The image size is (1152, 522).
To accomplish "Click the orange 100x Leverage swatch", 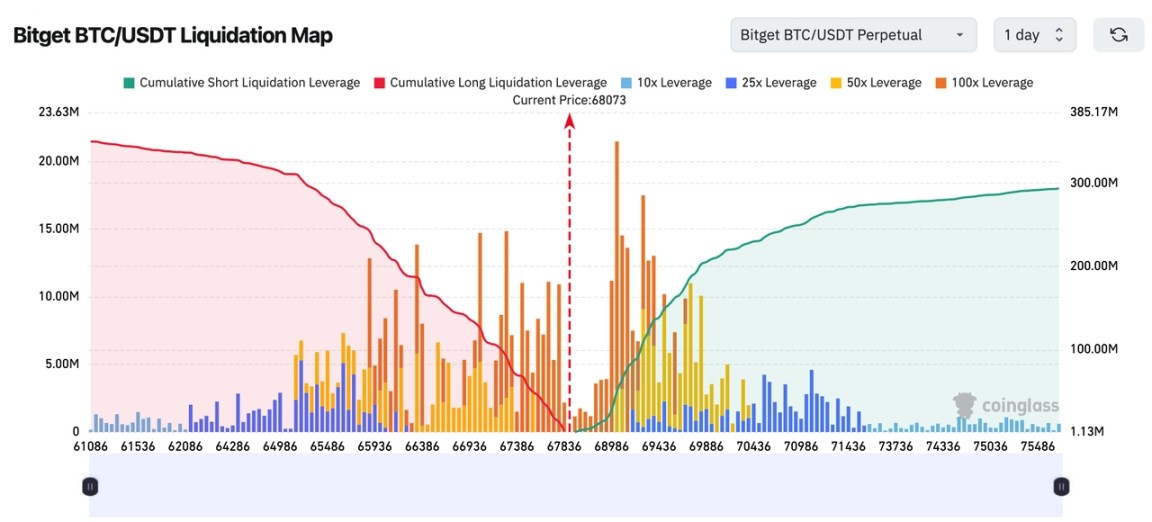I will [941, 83].
